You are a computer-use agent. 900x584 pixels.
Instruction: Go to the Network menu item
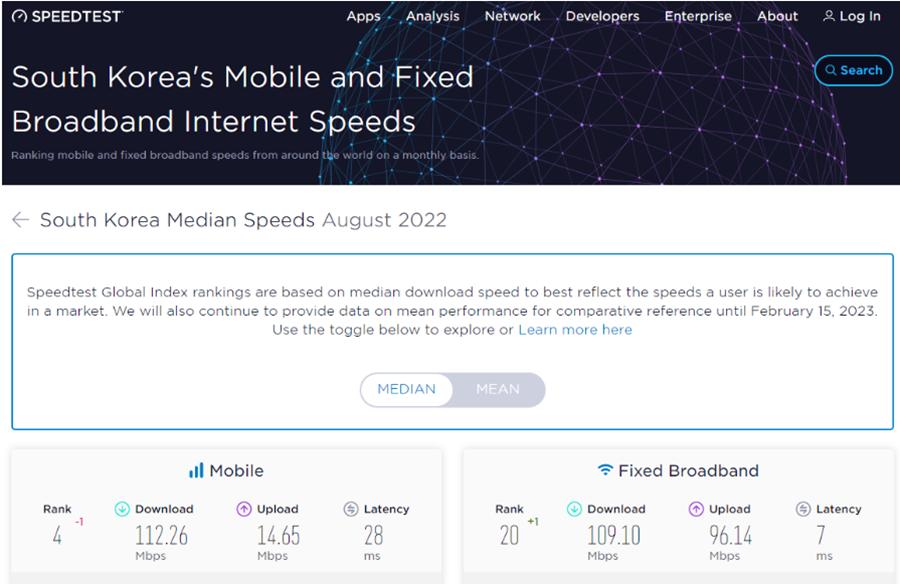tap(513, 16)
